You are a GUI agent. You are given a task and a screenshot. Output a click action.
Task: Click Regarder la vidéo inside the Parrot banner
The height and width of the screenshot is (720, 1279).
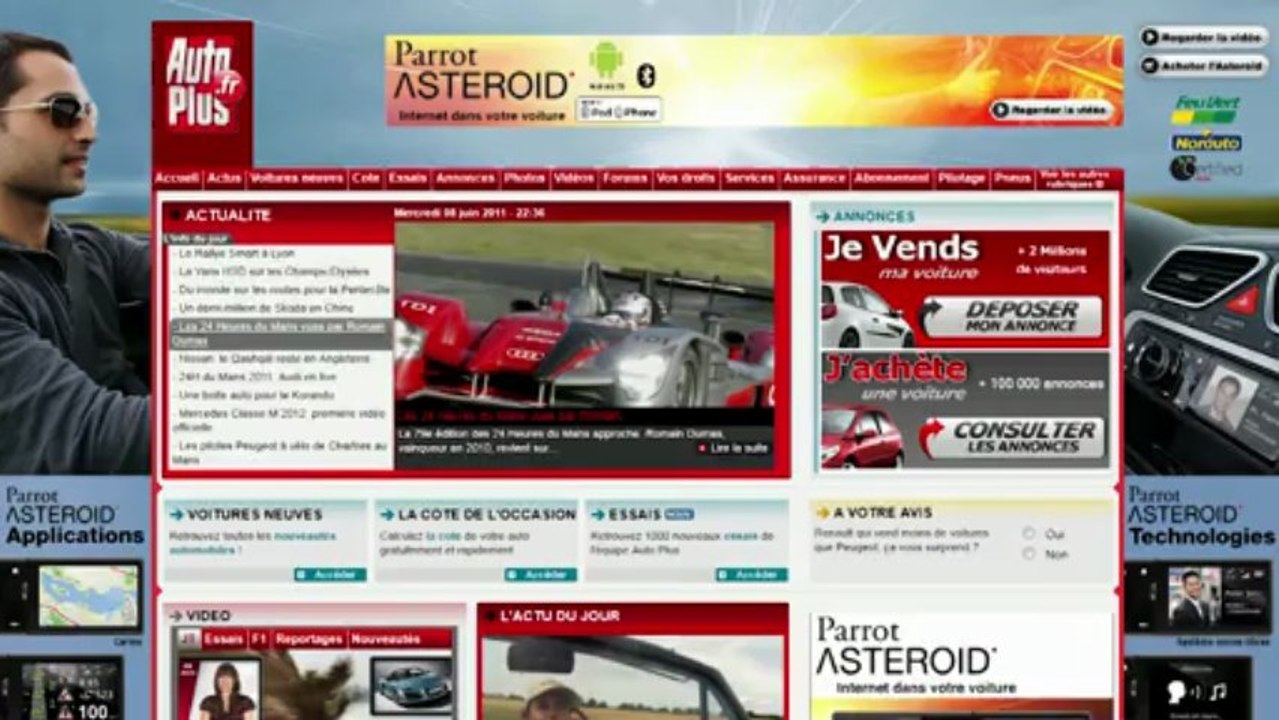[1052, 110]
